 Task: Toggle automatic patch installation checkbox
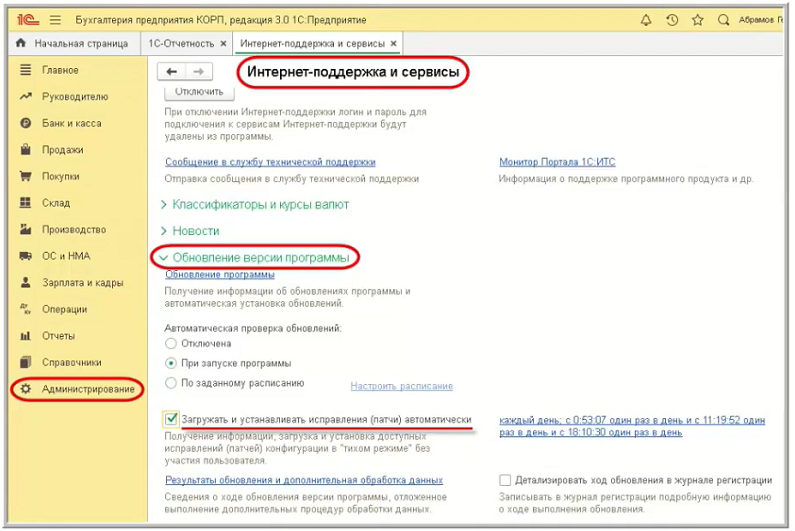pyautogui.click(x=172, y=420)
